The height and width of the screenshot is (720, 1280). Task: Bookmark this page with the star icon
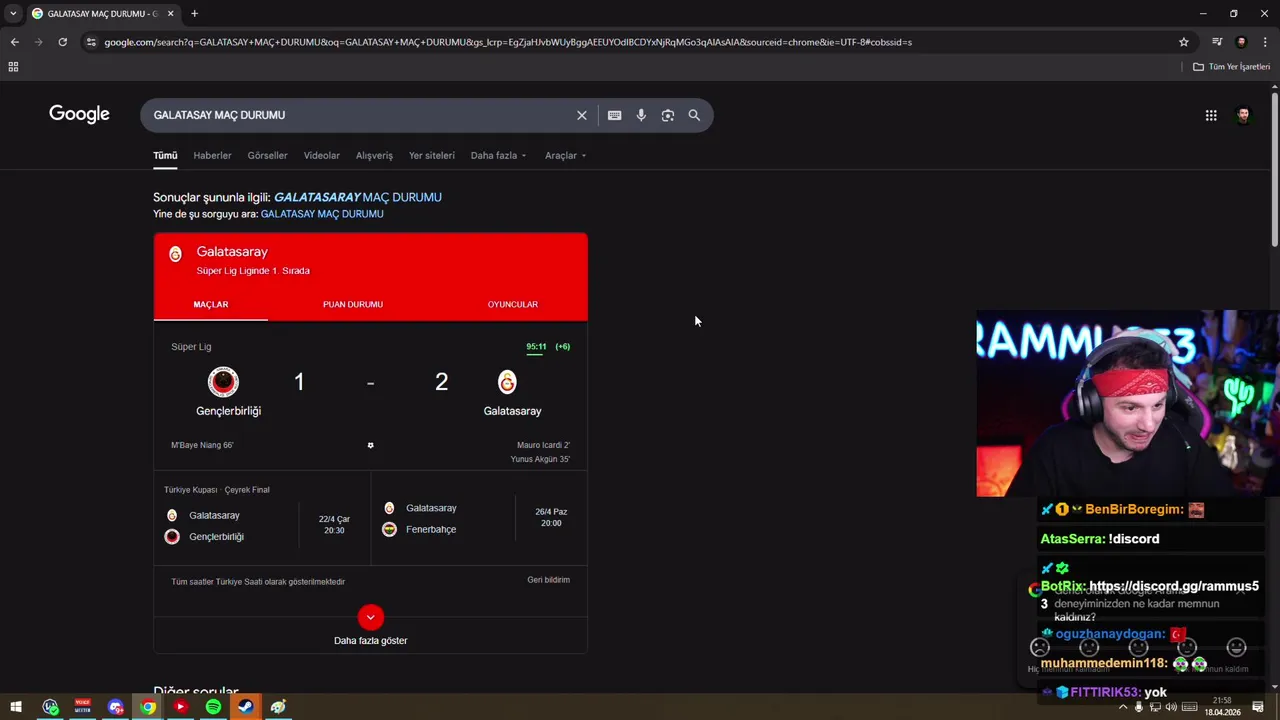point(1184,42)
